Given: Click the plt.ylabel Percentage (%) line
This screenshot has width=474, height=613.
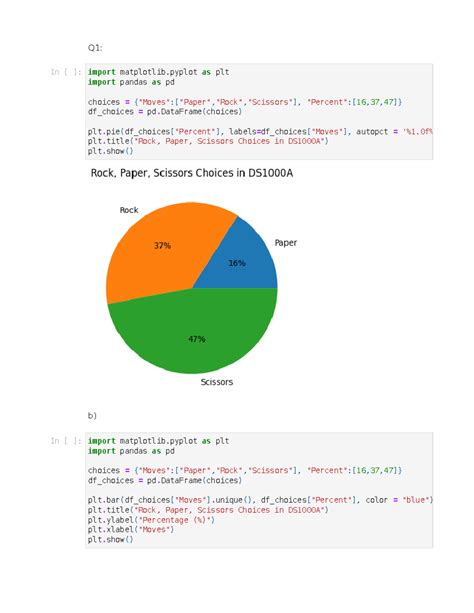Looking at the screenshot, I should 151,520.
